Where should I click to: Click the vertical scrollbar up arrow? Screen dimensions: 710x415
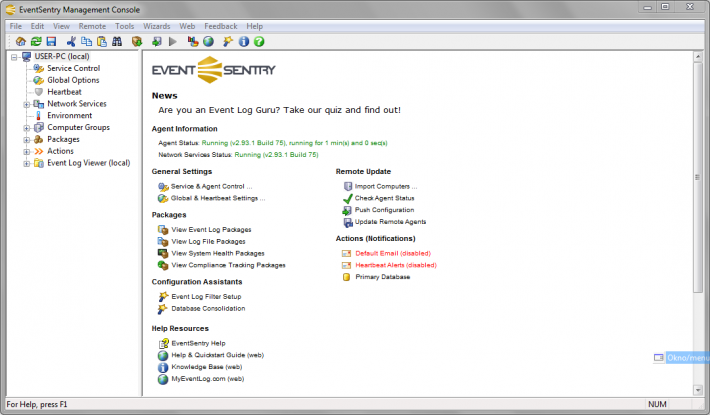click(x=697, y=57)
